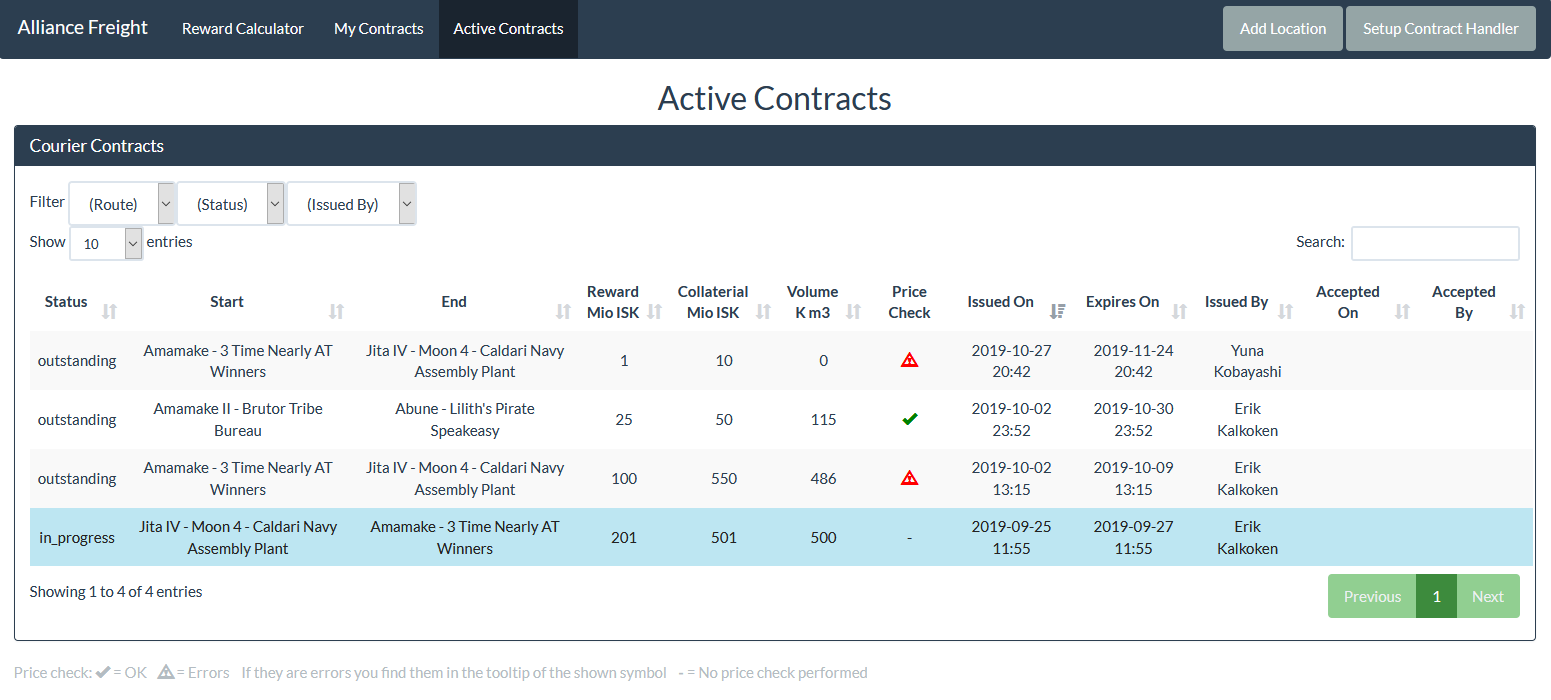The width and height of the screenshot is (1551, 700).
Task: Click collateral value 501 cell
Action: 724,538
